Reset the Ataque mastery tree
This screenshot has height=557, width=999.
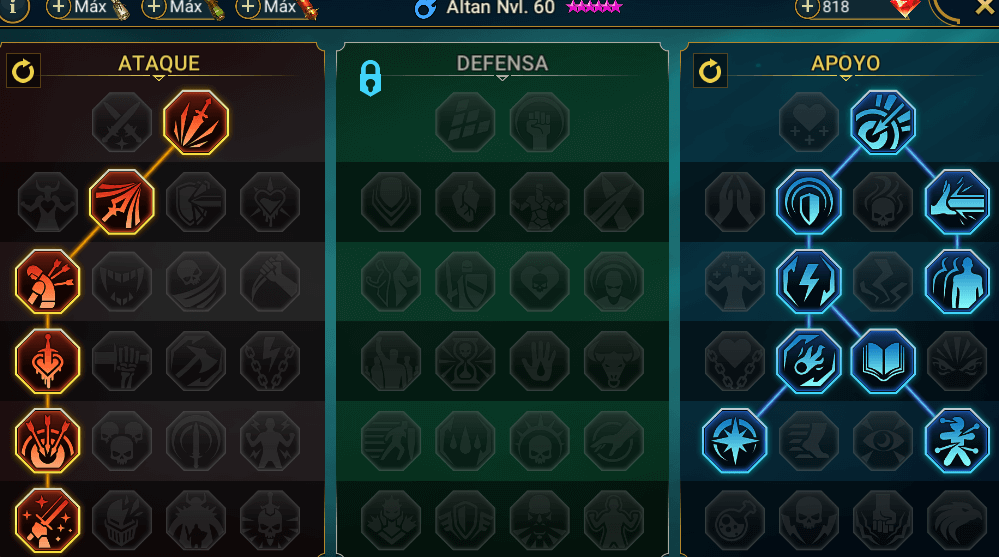click(x=24, y=71)
